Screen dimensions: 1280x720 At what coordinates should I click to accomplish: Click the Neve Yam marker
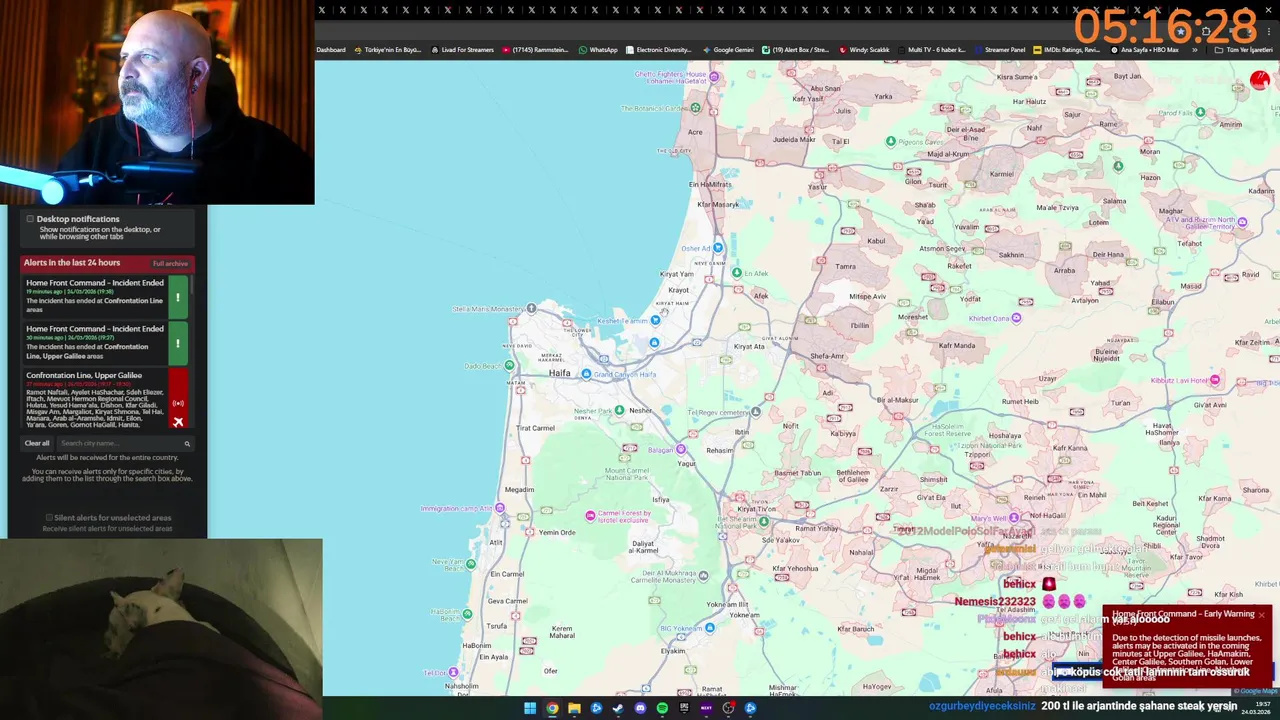pyautogui.click(x=471, y=564)
